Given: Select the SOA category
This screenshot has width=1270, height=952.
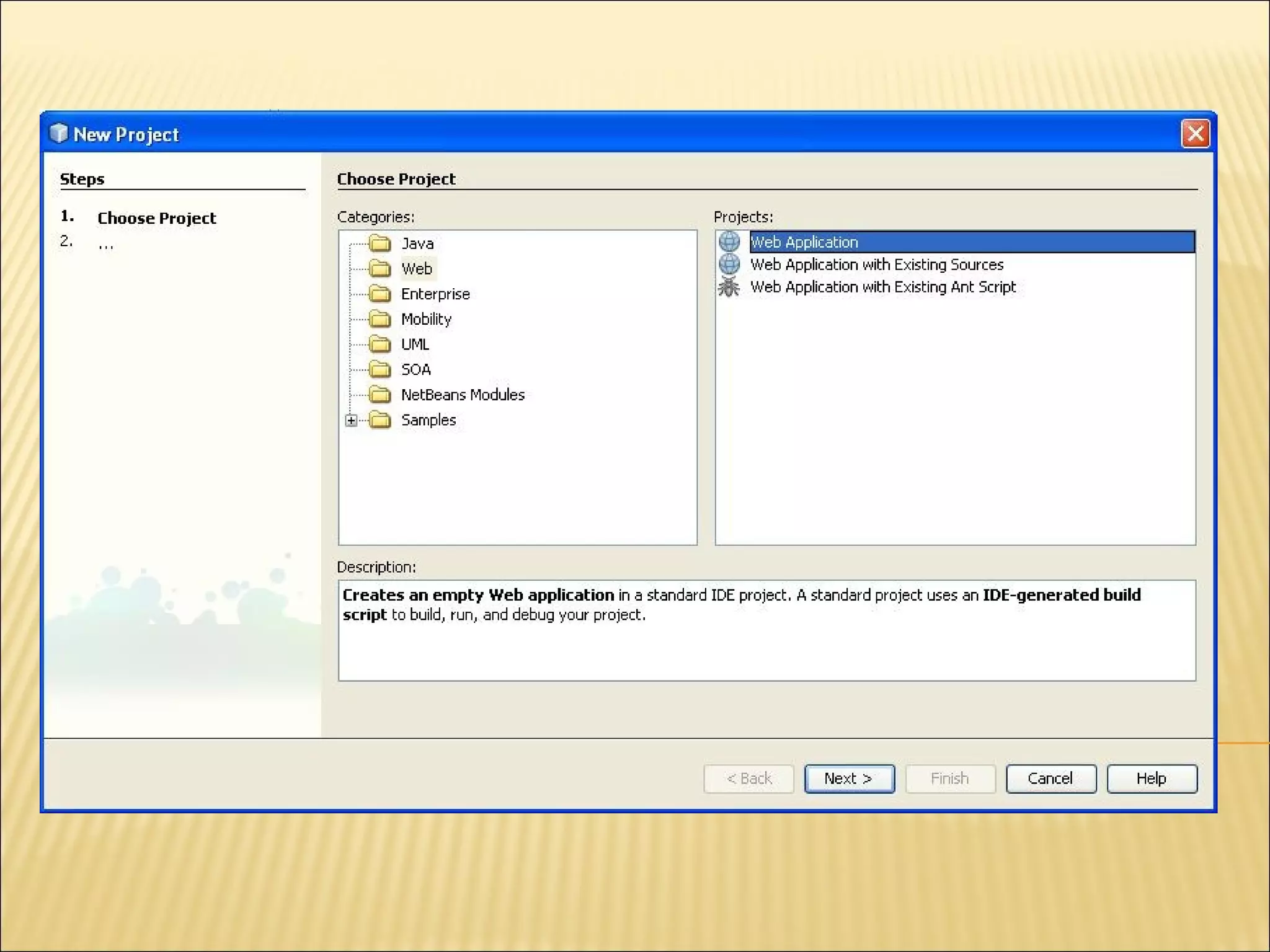Looking at the screenshot, I should [x=415, y=369].
